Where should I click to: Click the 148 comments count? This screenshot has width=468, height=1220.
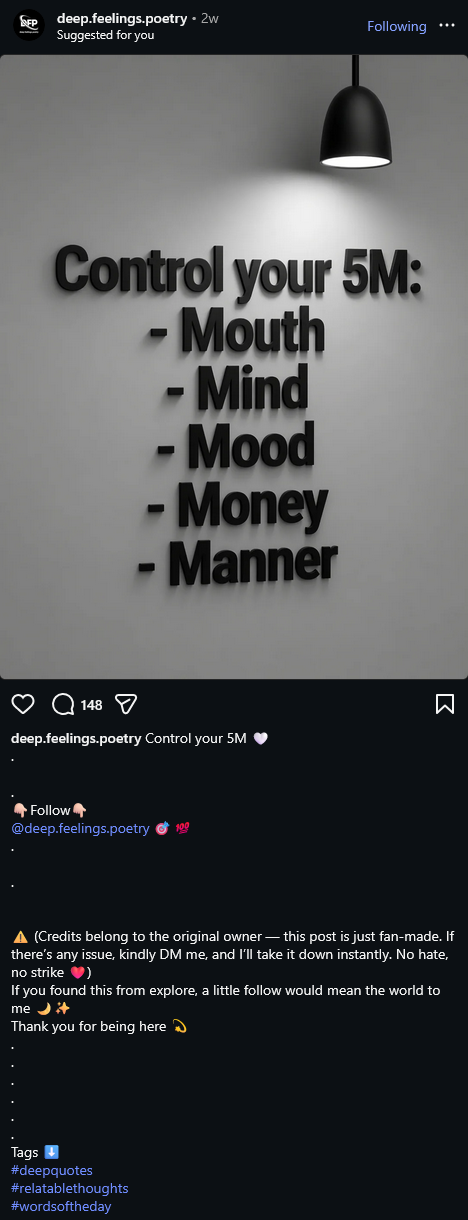click(91, 705)
